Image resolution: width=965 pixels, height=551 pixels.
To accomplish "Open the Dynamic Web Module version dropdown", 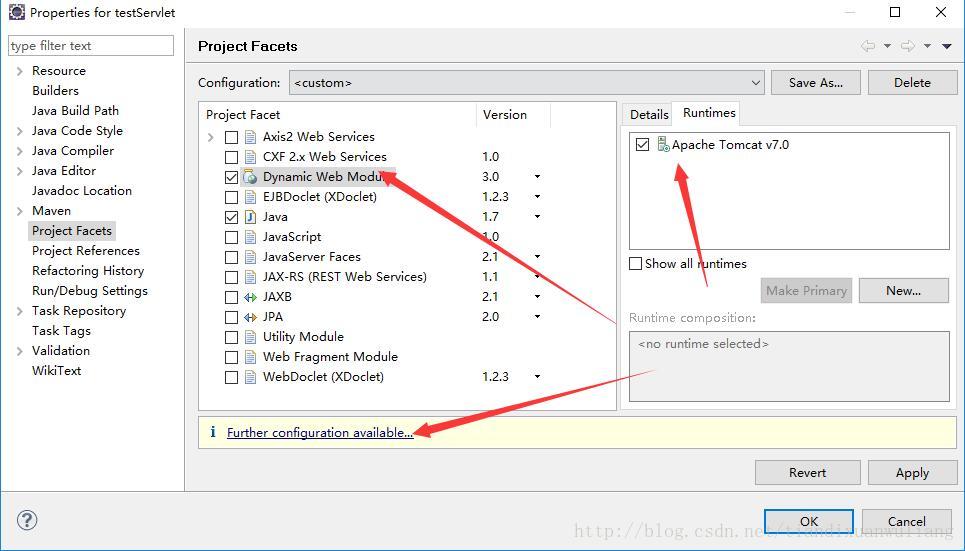I will (537, 177).
